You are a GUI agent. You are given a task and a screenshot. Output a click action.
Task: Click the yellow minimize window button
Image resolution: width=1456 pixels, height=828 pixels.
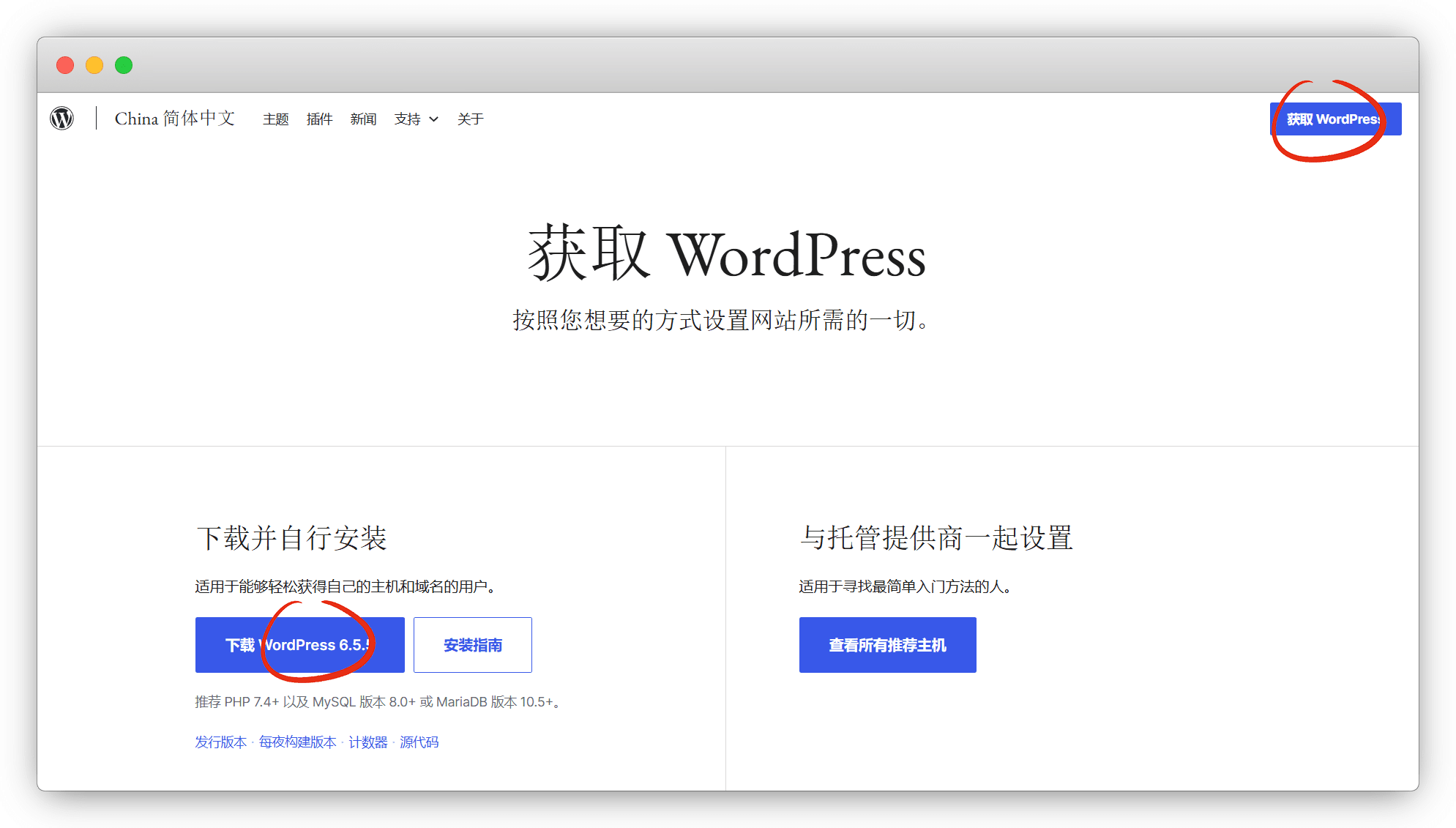click(x=94, y=65)
